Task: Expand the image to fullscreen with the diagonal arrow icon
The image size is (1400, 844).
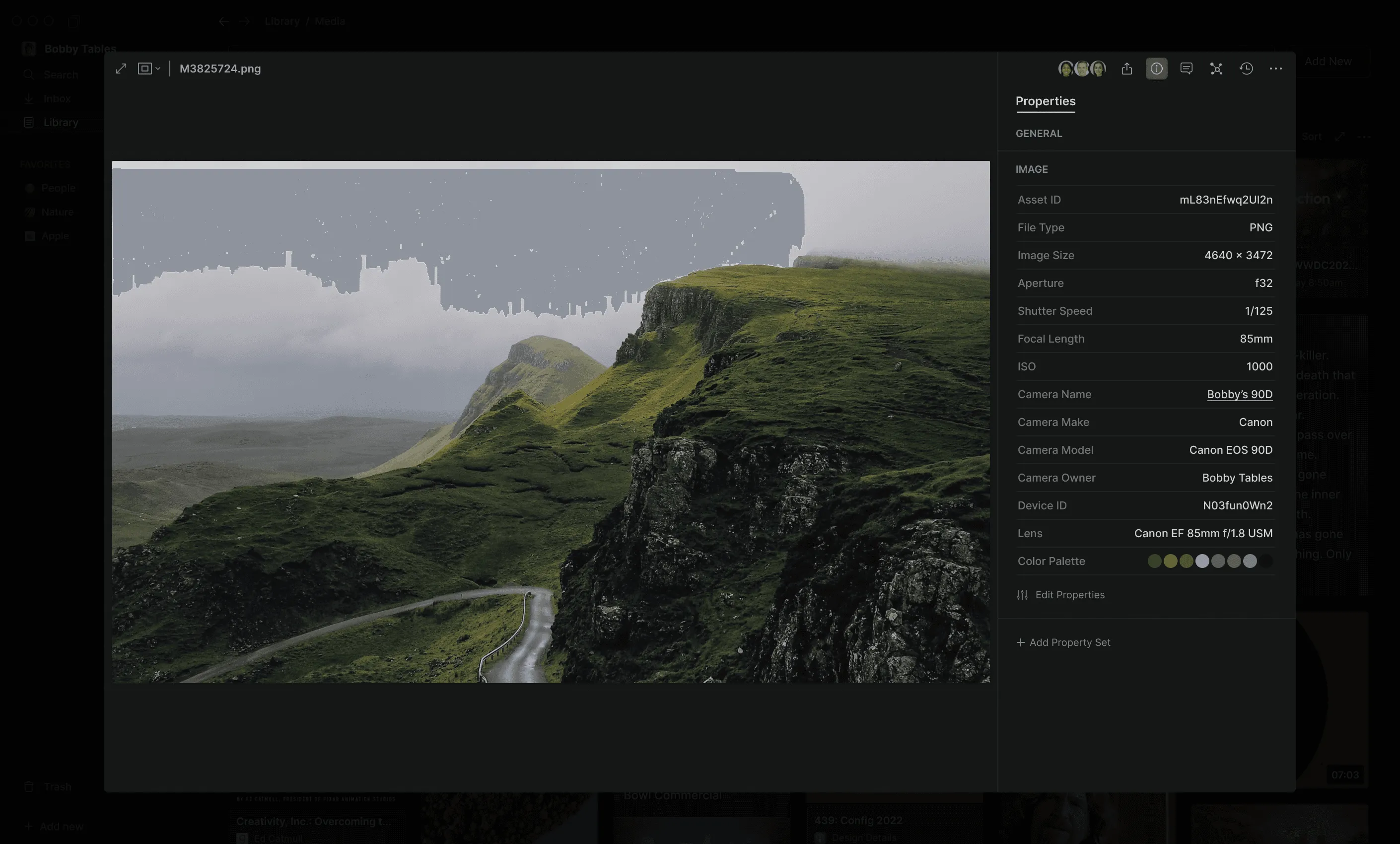Action: pos(121,69)
